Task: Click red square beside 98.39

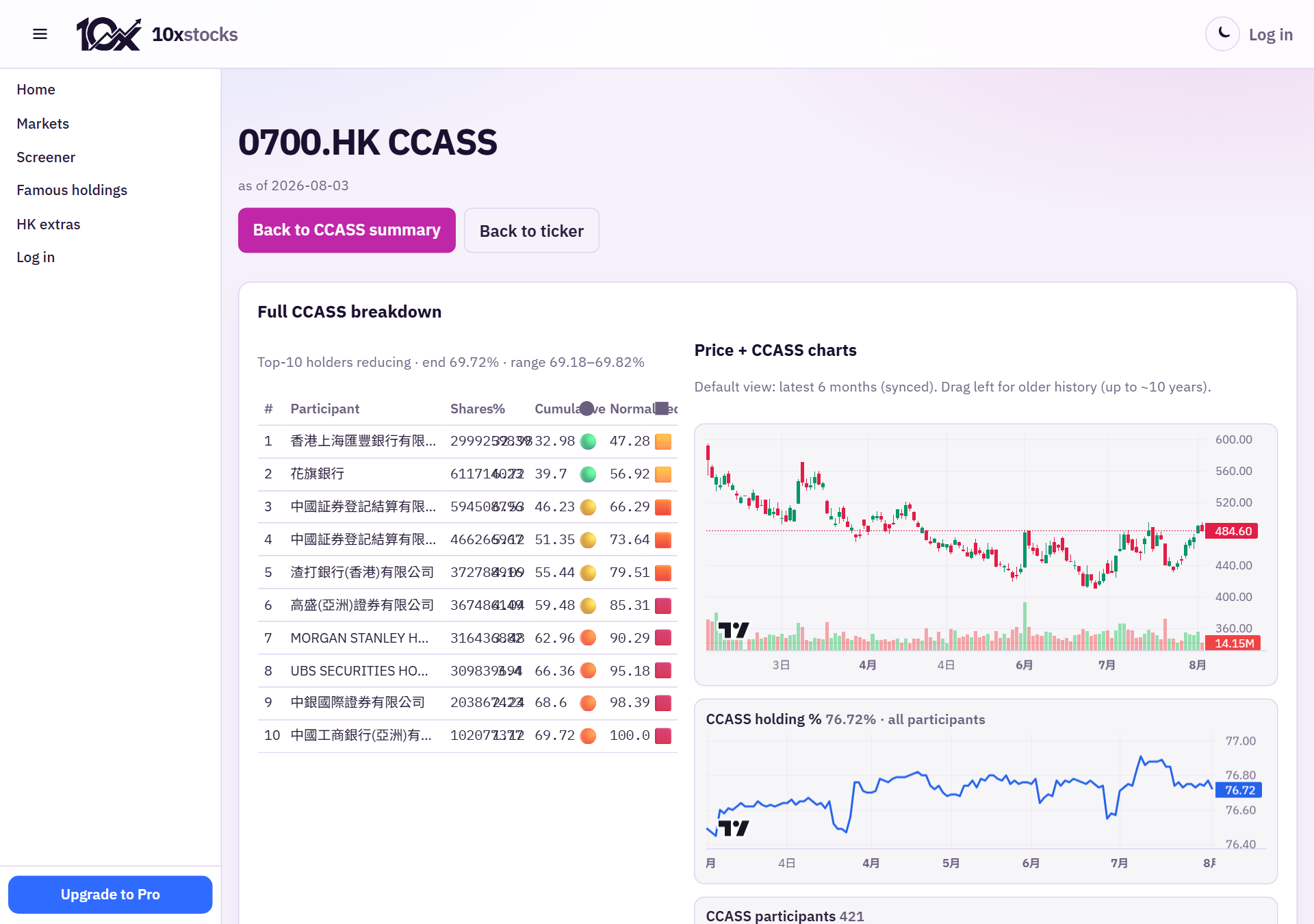Action: coord(663,703)
